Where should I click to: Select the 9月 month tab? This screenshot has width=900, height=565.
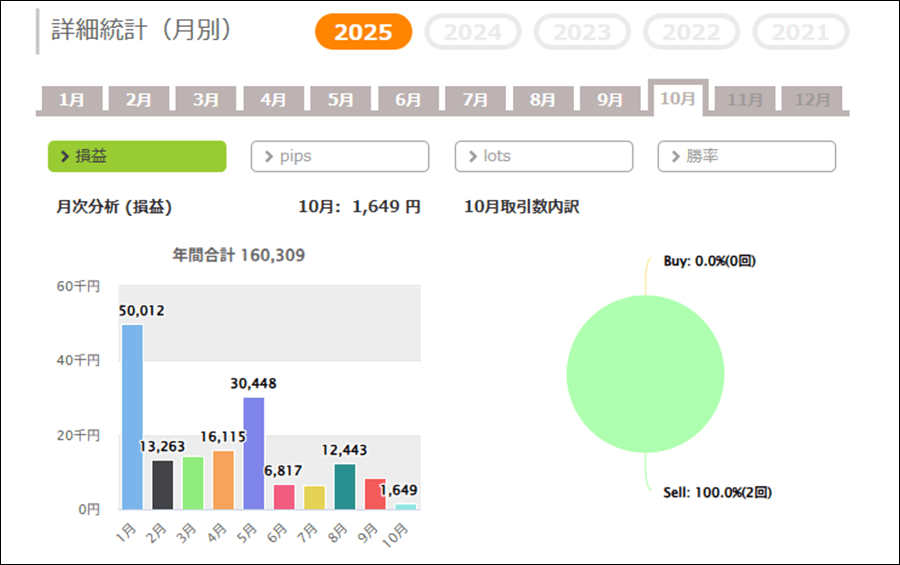point(609,100)
